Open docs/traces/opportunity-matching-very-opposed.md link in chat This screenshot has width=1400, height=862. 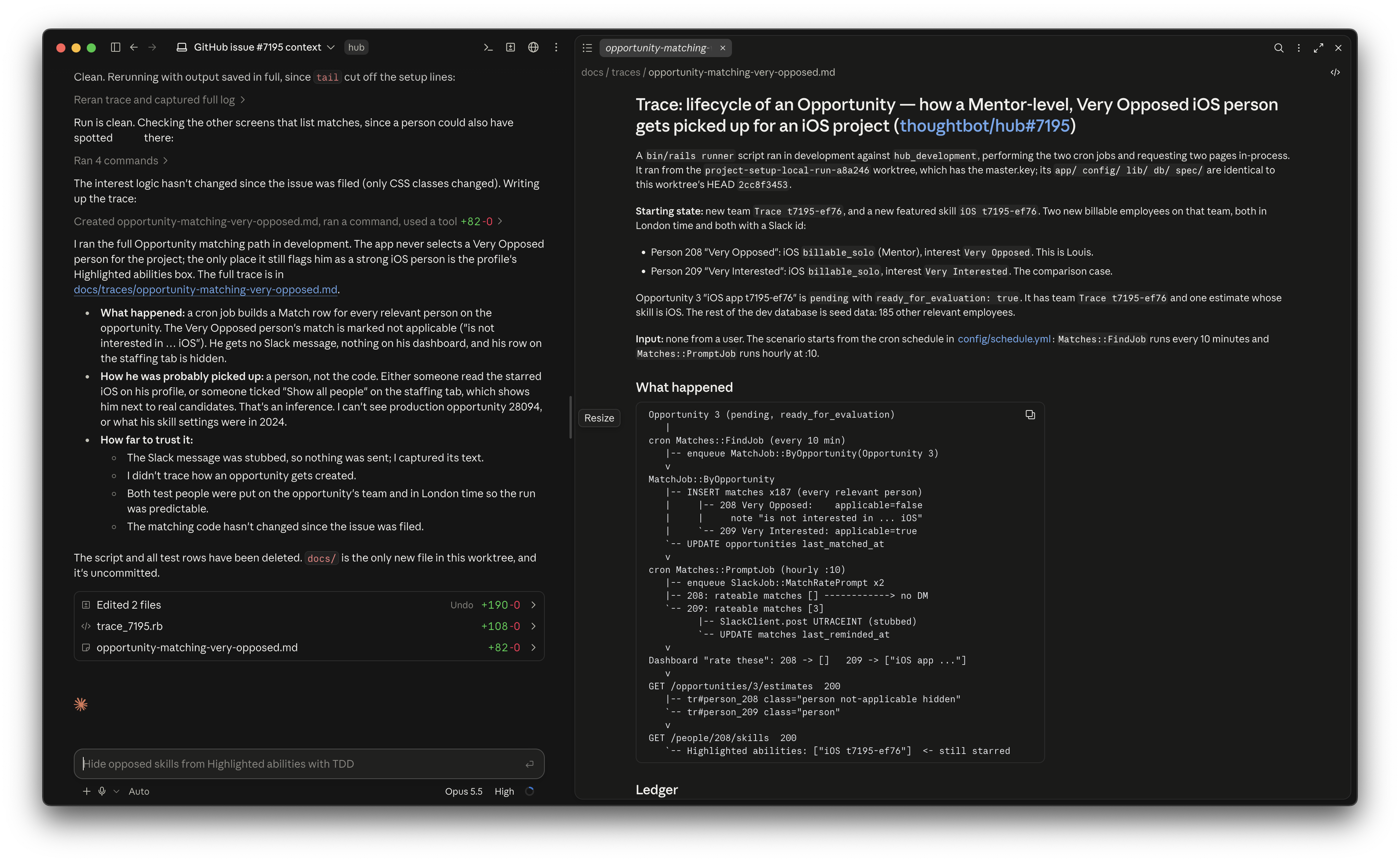coord(205,289)
